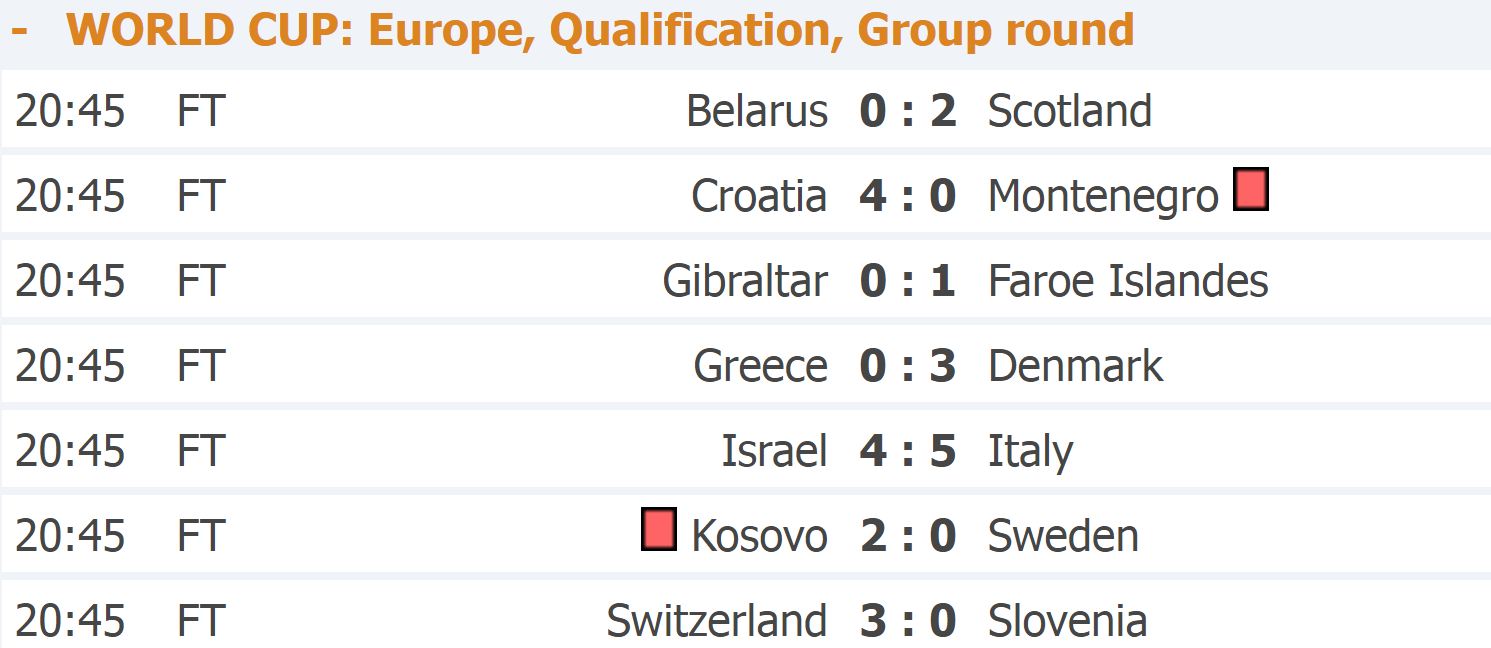1491x648 pixels.
Task: Open the Scotland team link
Action: pyautogui.click(x=1069, y=111)
